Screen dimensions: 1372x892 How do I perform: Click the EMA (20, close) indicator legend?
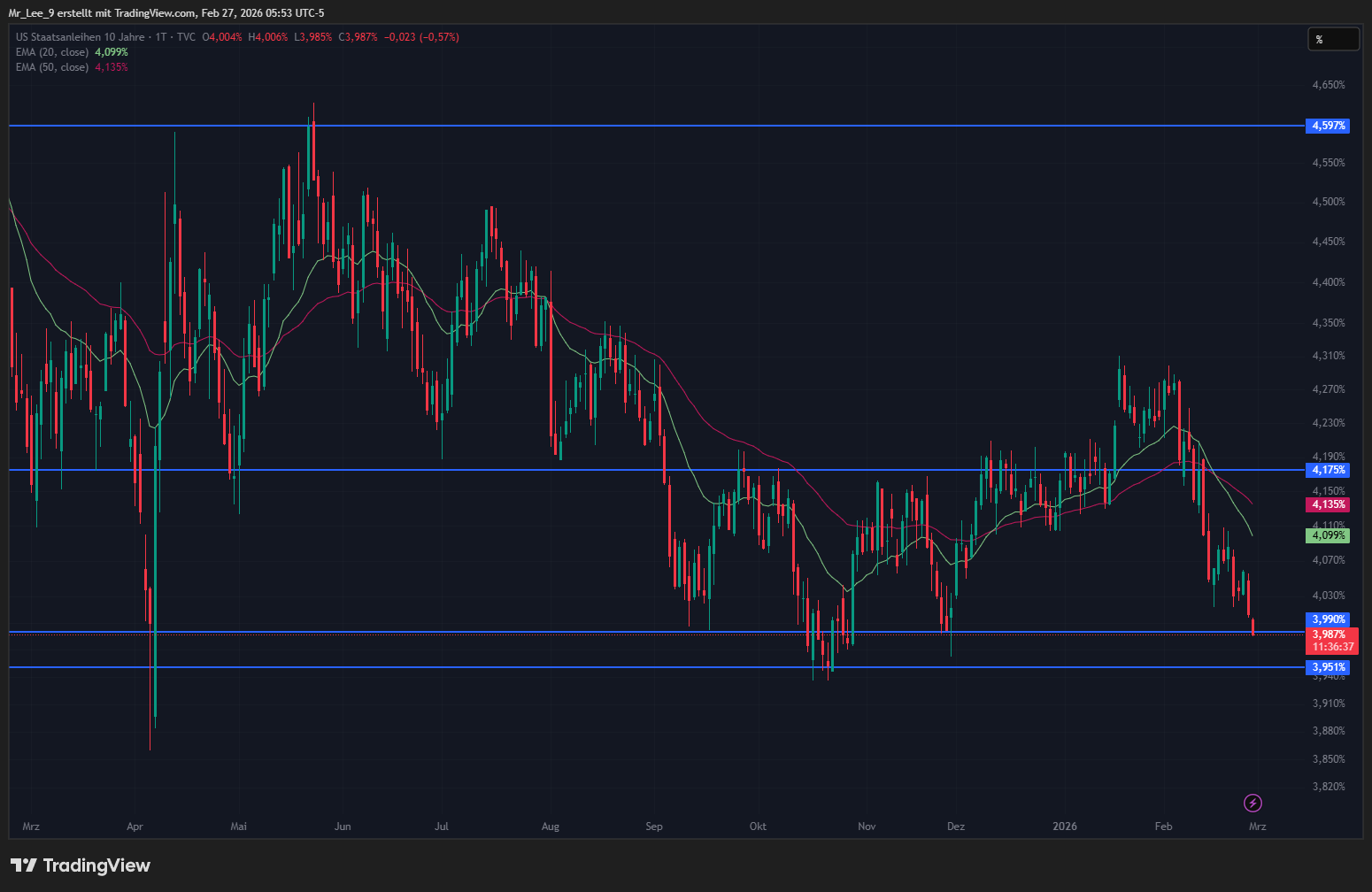click(52, 52)
